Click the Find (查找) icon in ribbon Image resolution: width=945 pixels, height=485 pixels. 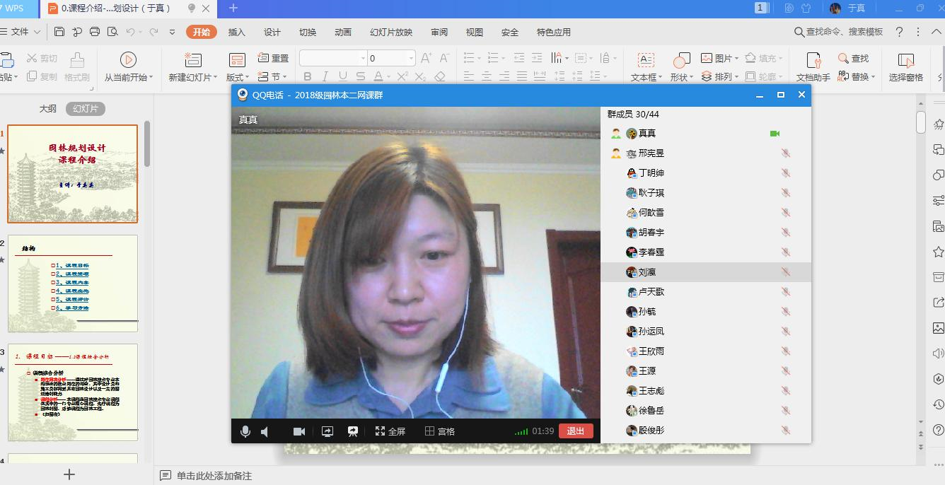click(854, 59)
